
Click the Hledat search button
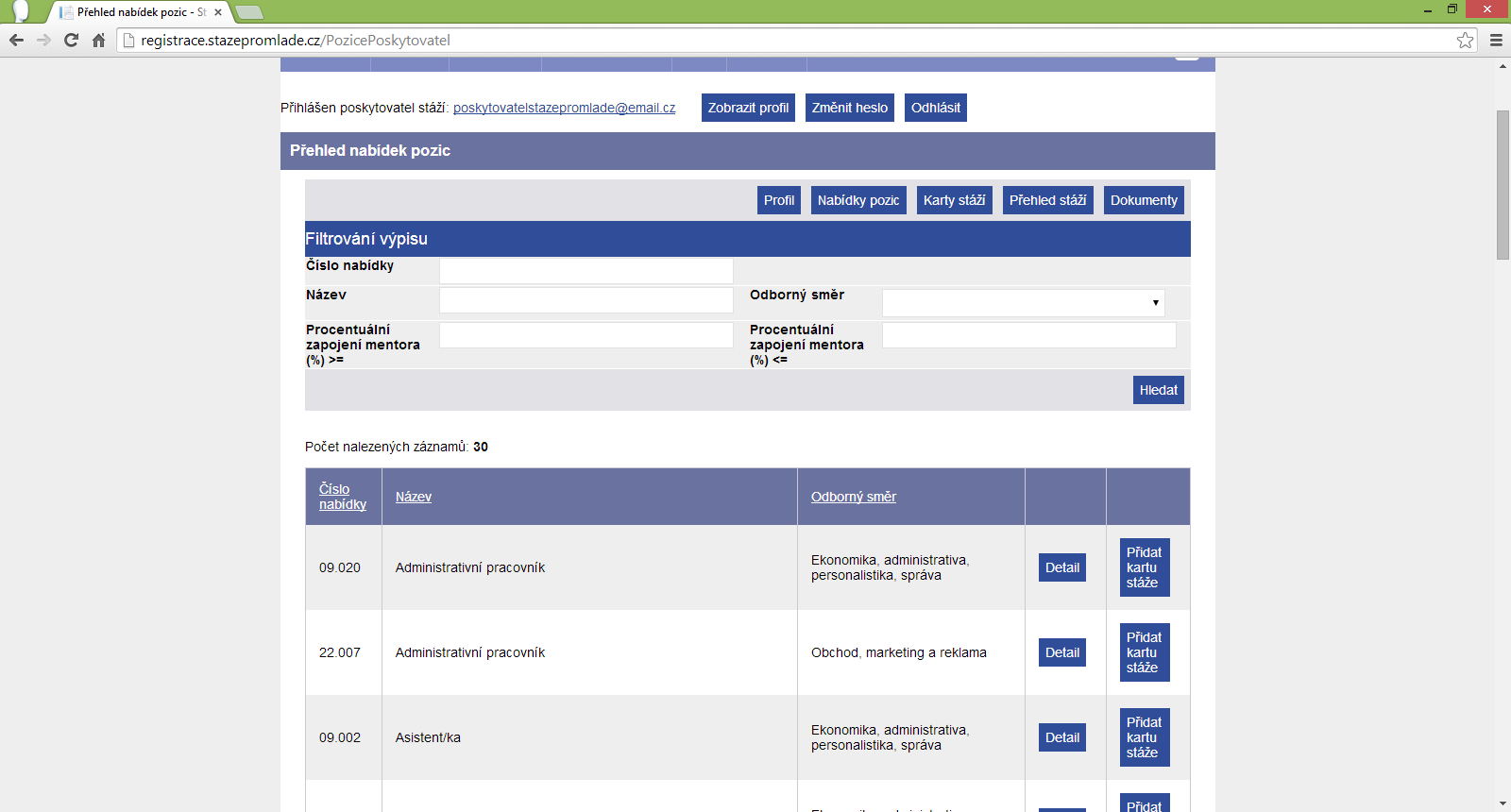pyautogui.click(x=1159, y=390)
